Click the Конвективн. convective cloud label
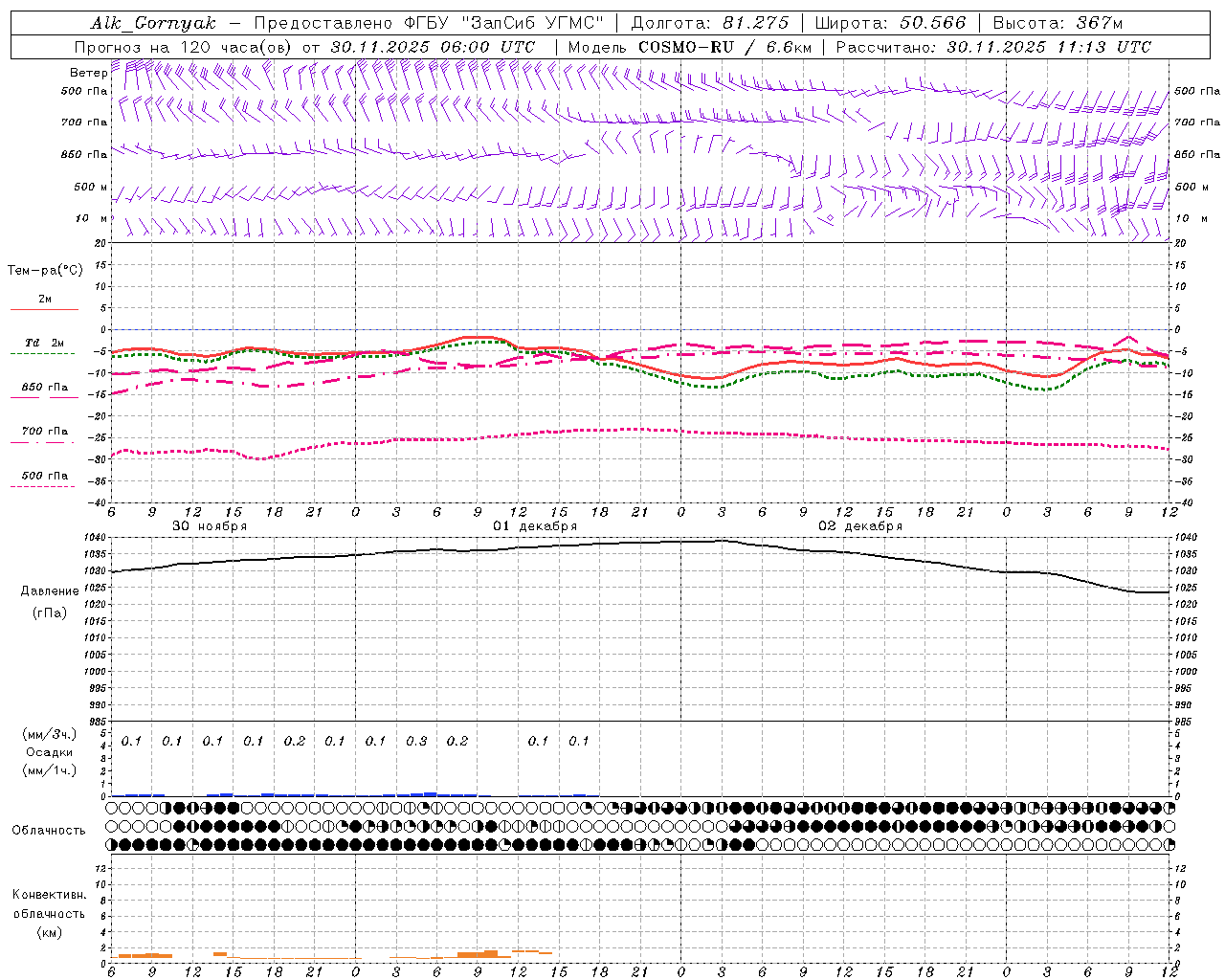The height and width of the screenshot is (980, 1225). click(x=49, y=895)
